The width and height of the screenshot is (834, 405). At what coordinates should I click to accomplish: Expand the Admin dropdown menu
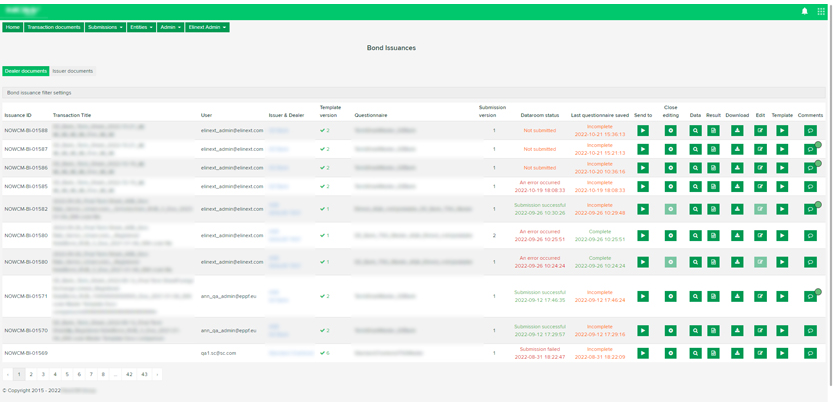click(171, 27)
